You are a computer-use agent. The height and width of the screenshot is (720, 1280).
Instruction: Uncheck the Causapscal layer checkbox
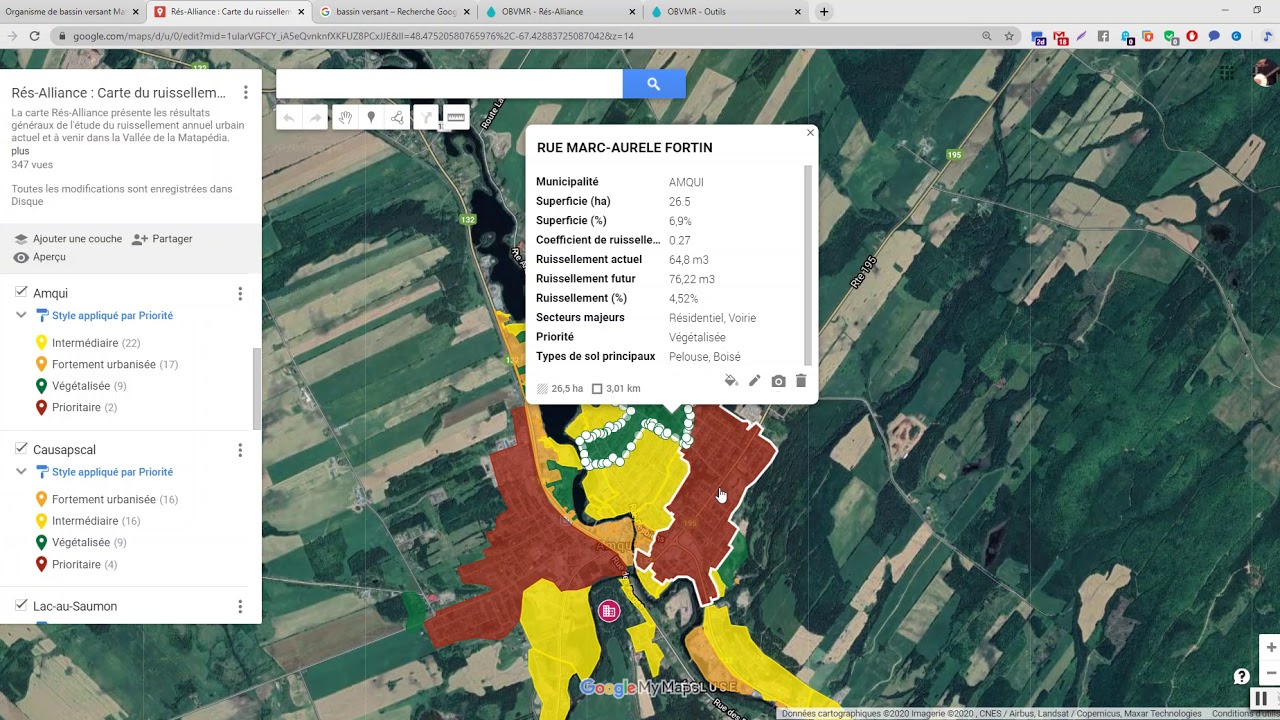(21, 449)
